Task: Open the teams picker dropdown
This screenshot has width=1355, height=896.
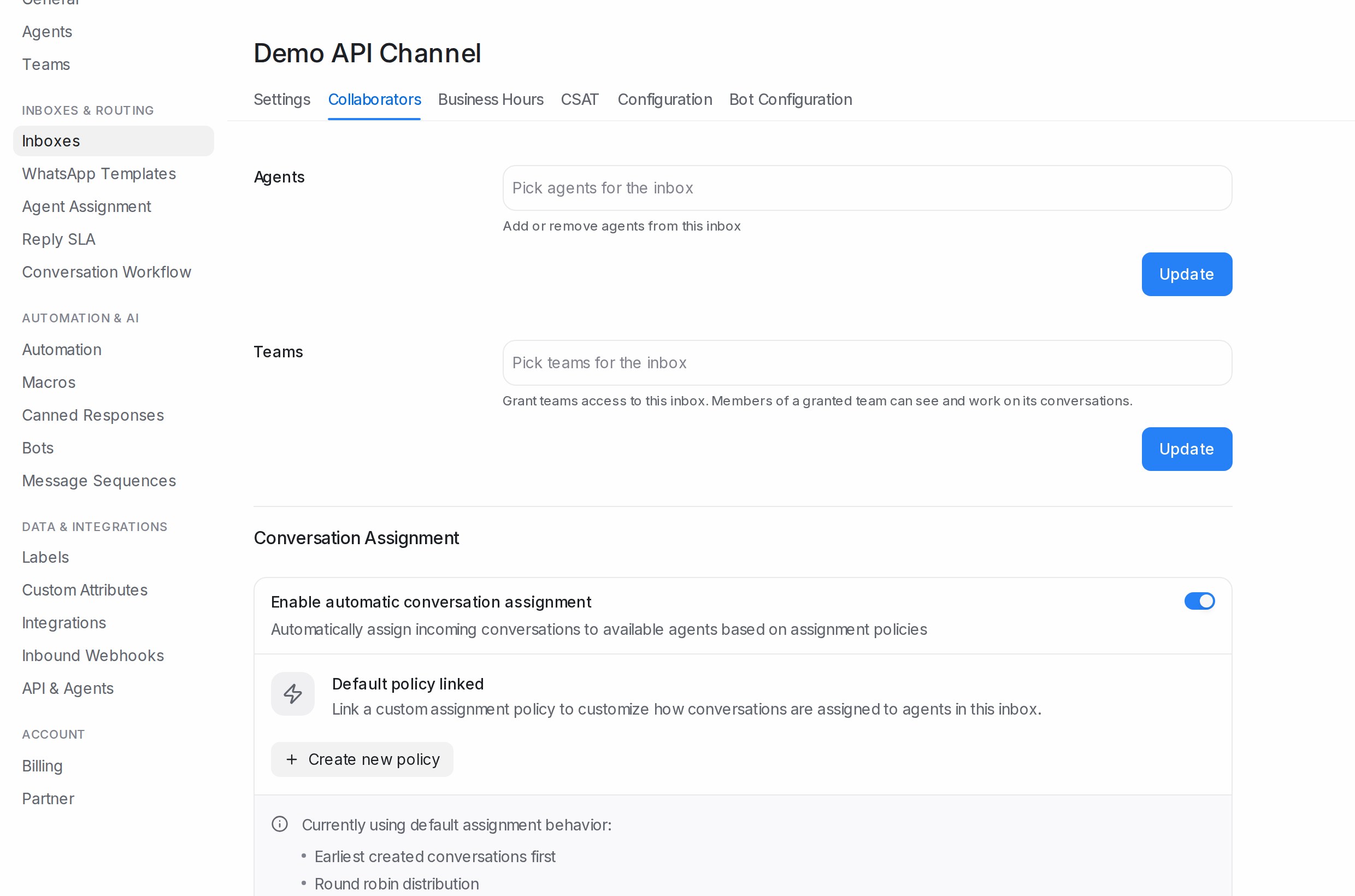Action: (867, 363)
